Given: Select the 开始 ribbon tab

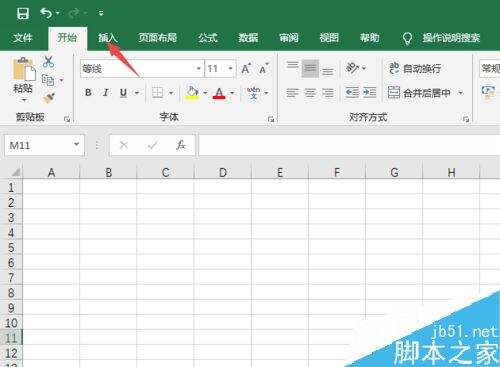Looking at the screenshot, I should click(x=67, y=38).
